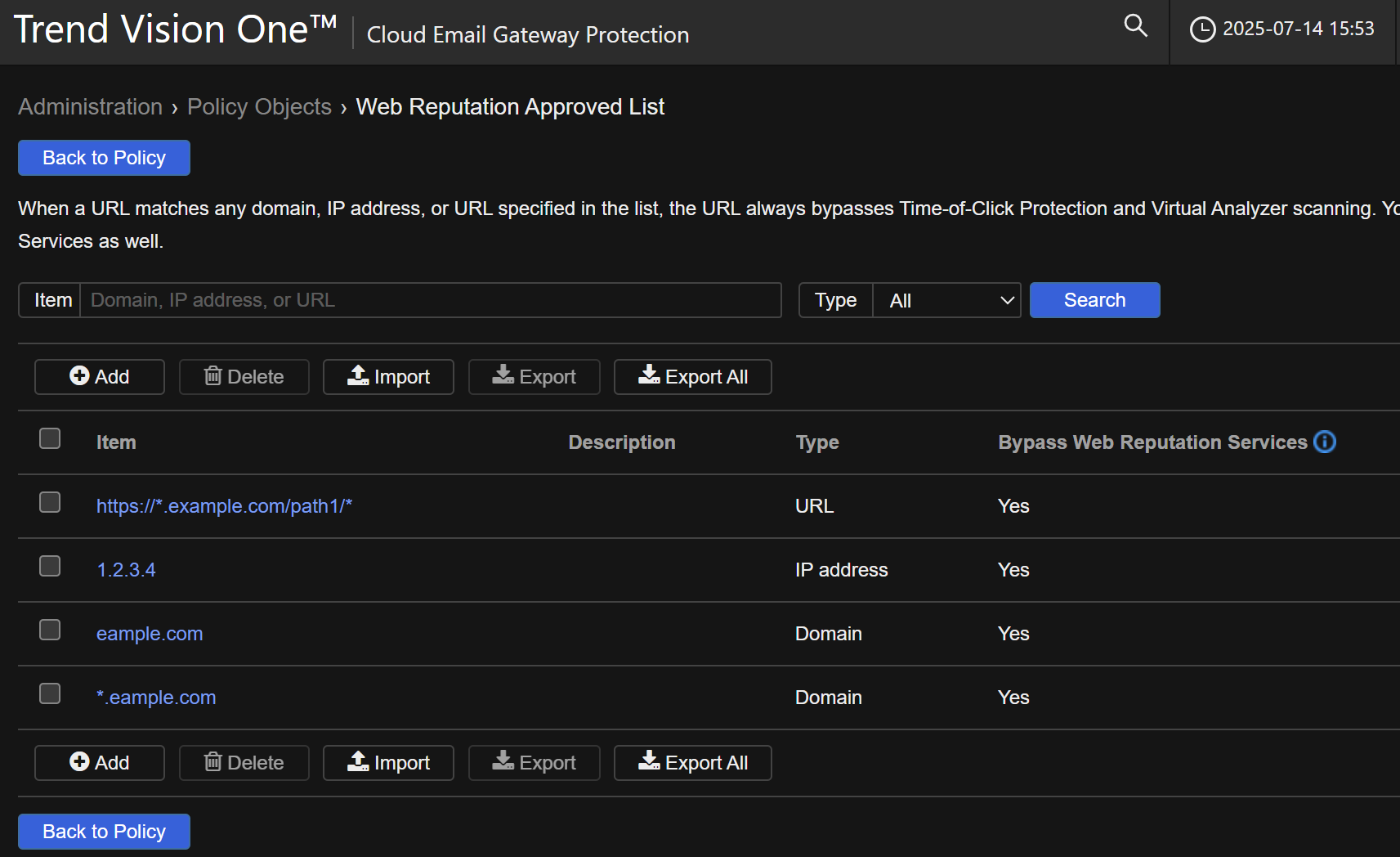Click the top Import button with upload icon
Image resolution: width=1400 pixels, height=857 pixels.
click(x=388, y=377)
